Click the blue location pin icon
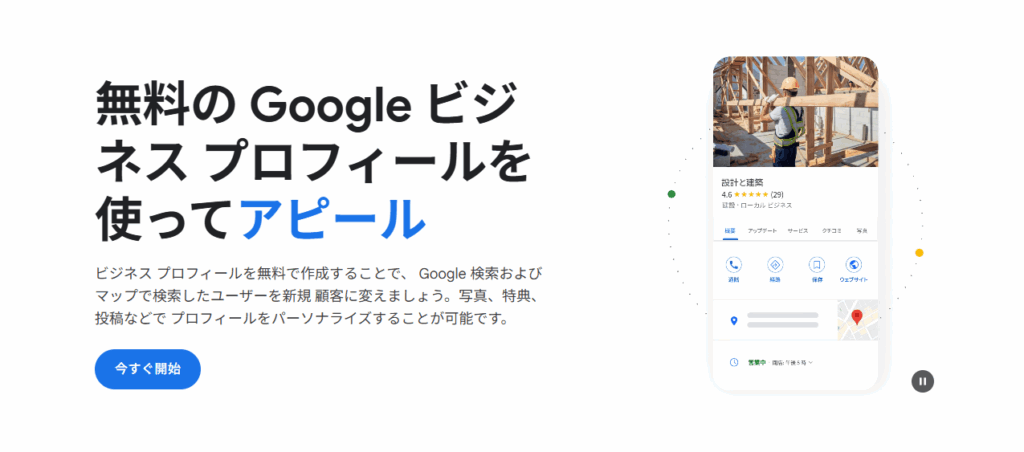This screenshot has height=452, width=1024. (733, 321)
